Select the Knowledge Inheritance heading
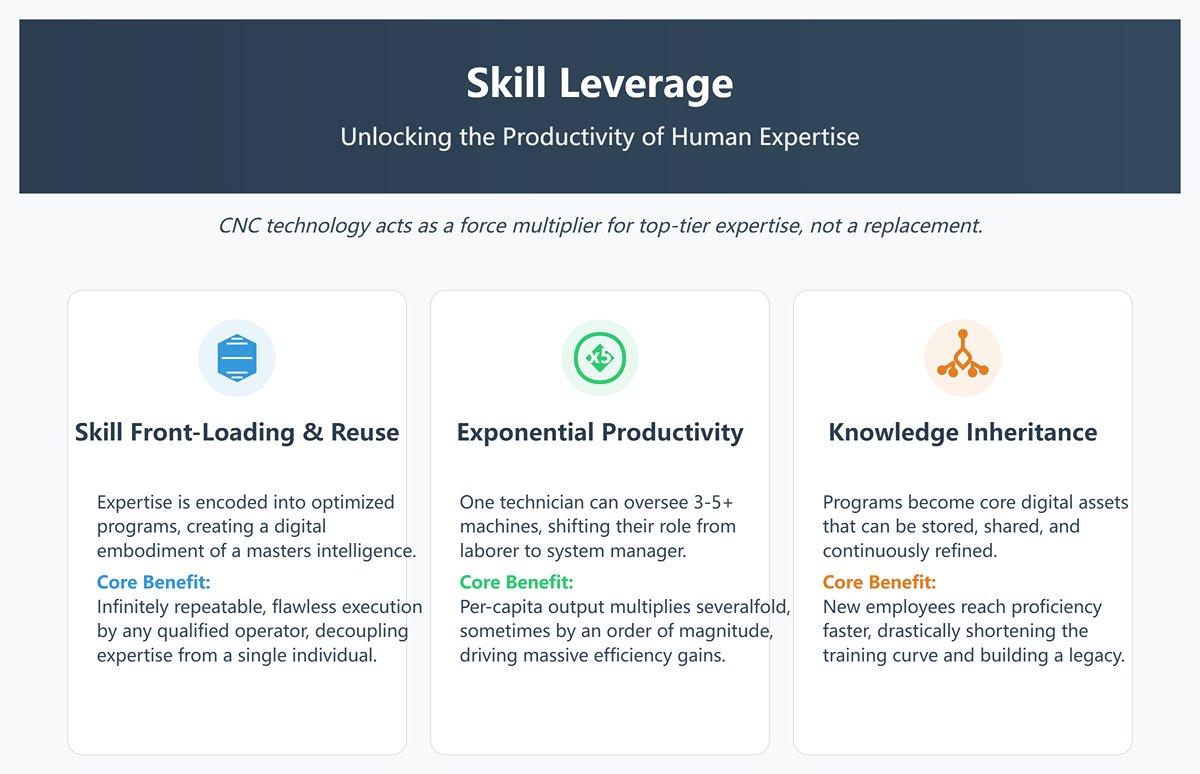 coord(962,433)
